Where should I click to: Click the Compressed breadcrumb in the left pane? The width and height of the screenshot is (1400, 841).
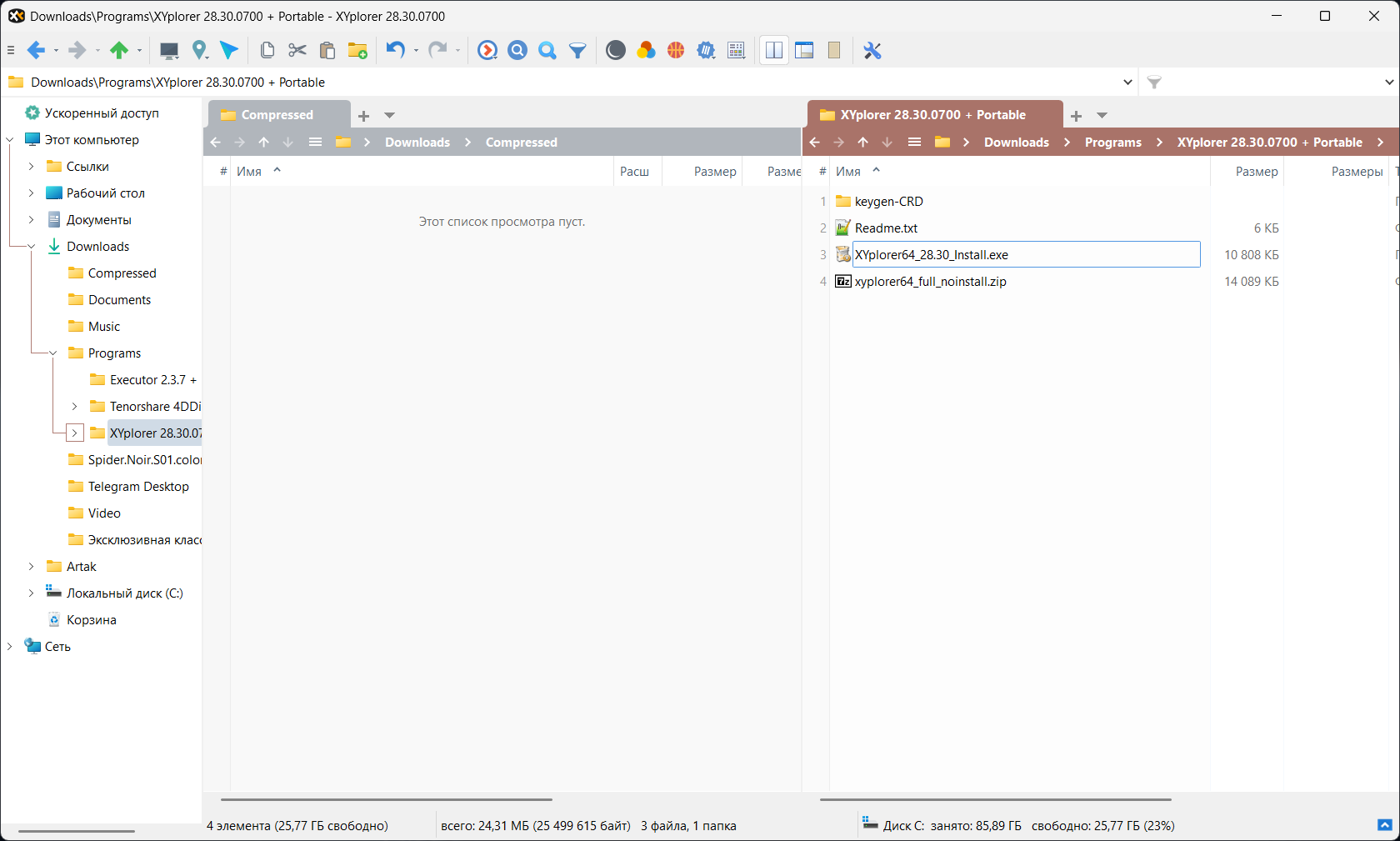pyautogui.click(x=522, y=143)
